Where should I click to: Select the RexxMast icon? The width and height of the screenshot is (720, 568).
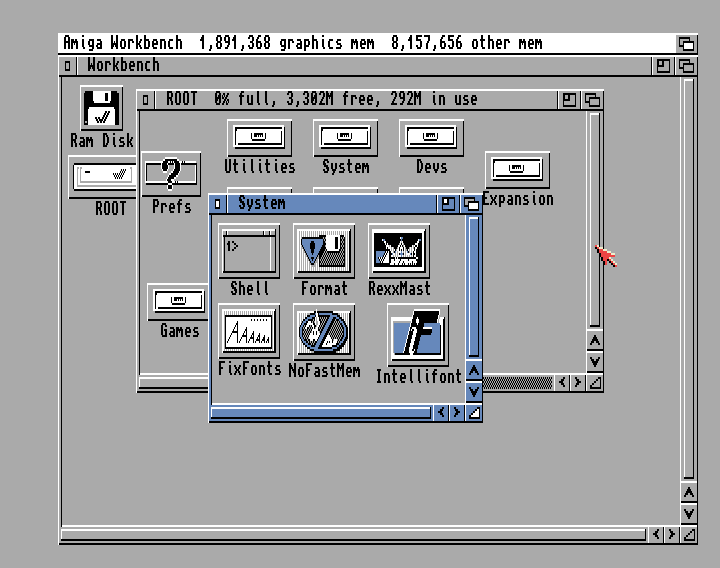click(399, 251)
